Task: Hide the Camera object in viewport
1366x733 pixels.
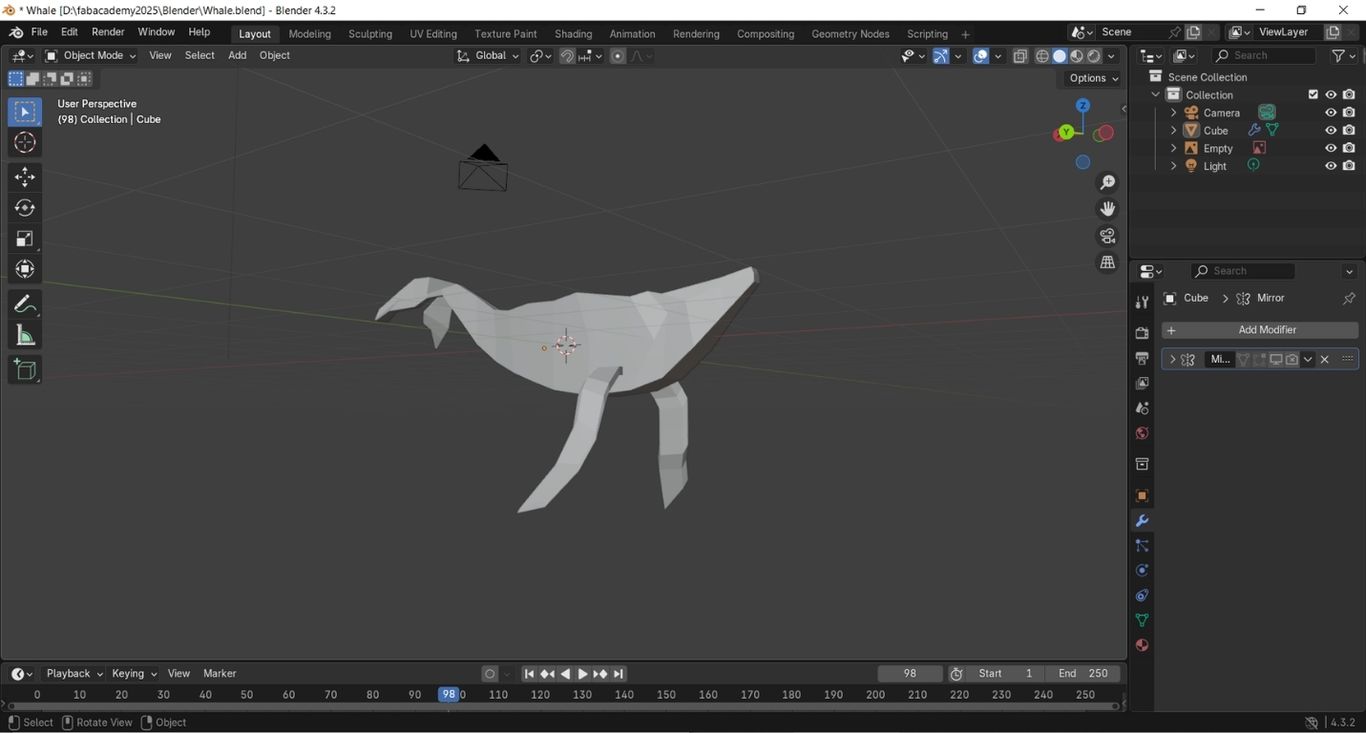Action: [x=1330, y=113]
